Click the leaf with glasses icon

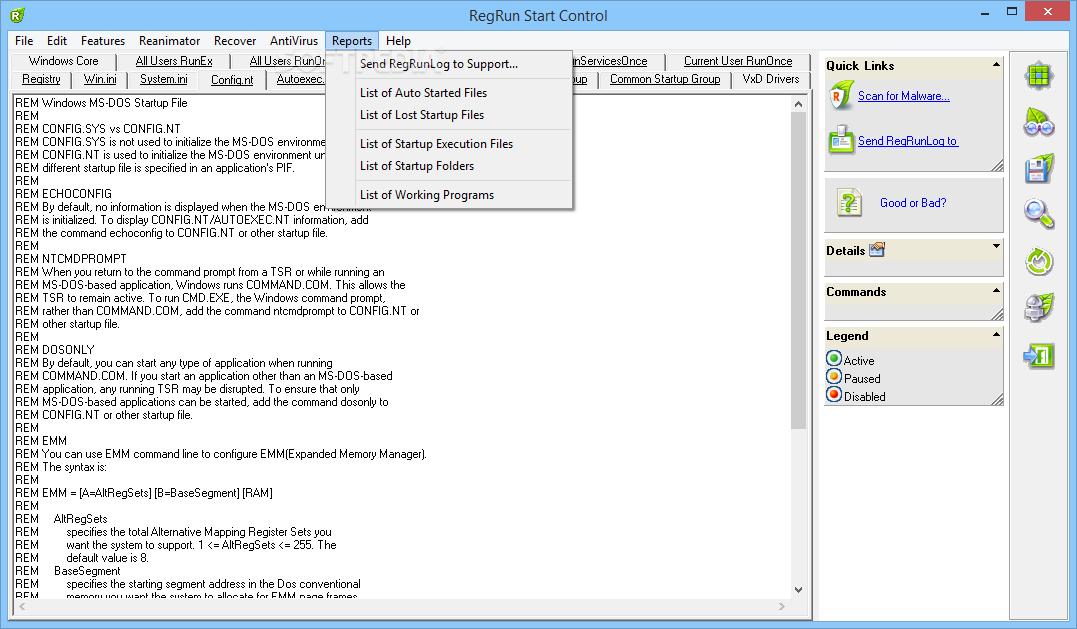coord(1039,122)
